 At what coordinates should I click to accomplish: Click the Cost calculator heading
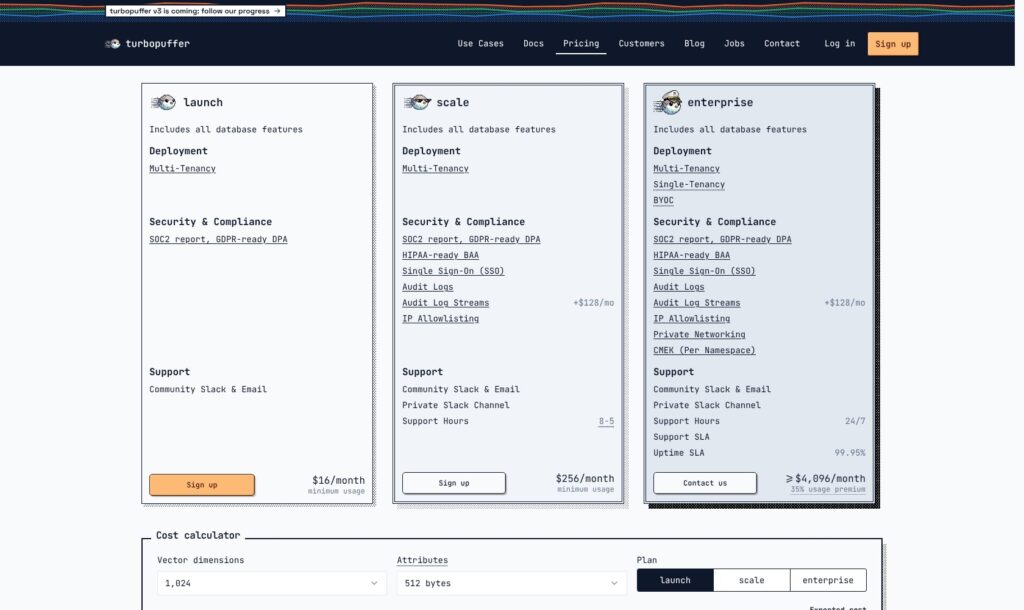pyautogui.click(x=198, y=536)
